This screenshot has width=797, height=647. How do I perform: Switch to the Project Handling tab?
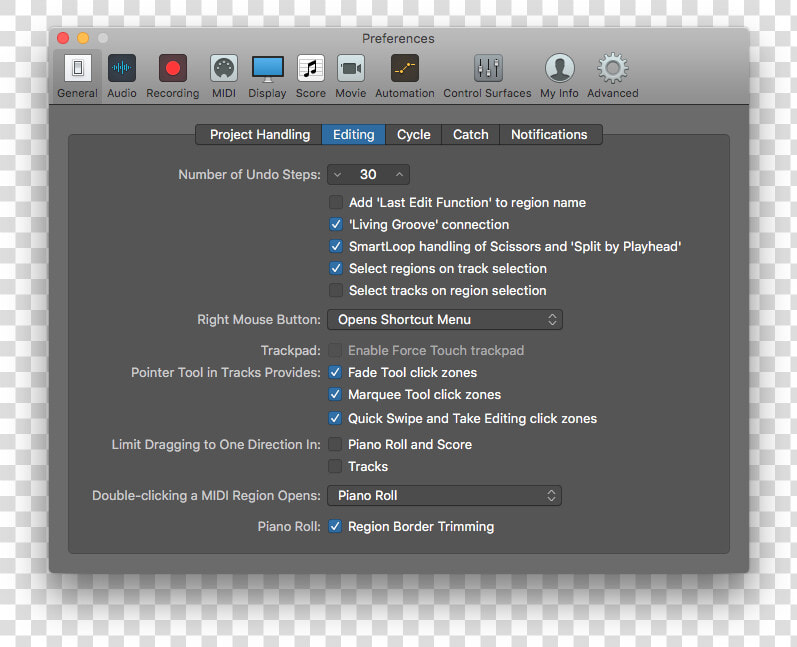pyautogui.click(x=259, y=135)
